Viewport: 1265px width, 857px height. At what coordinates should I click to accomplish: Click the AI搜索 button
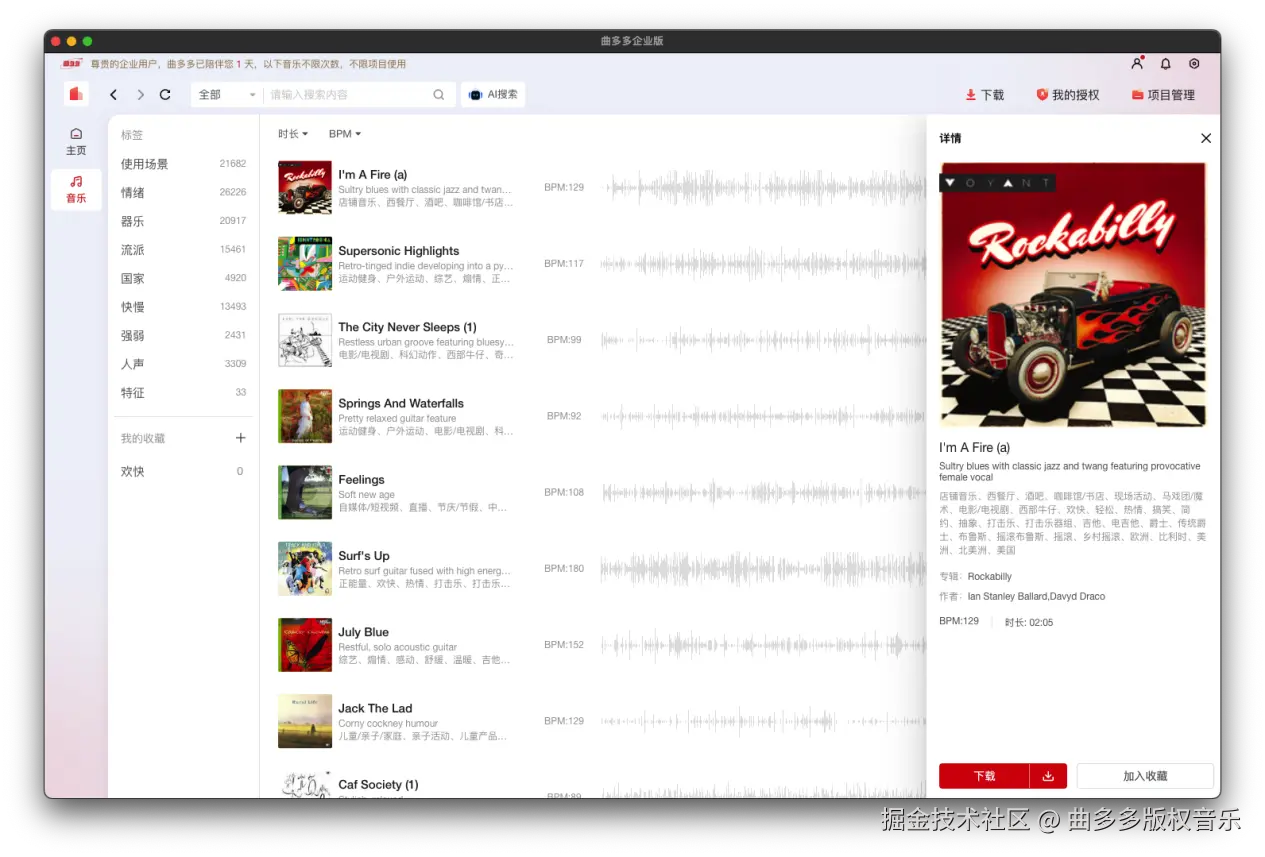click(494, 95)
